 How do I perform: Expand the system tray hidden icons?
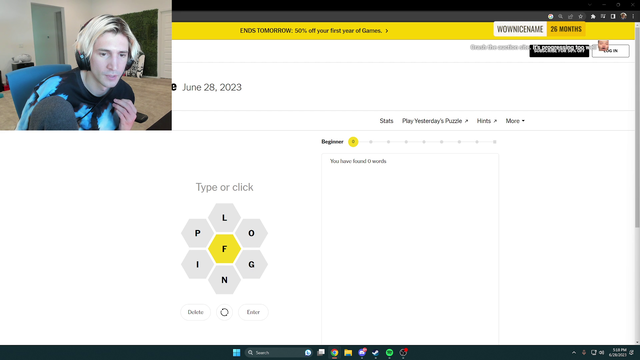point(574,353)
